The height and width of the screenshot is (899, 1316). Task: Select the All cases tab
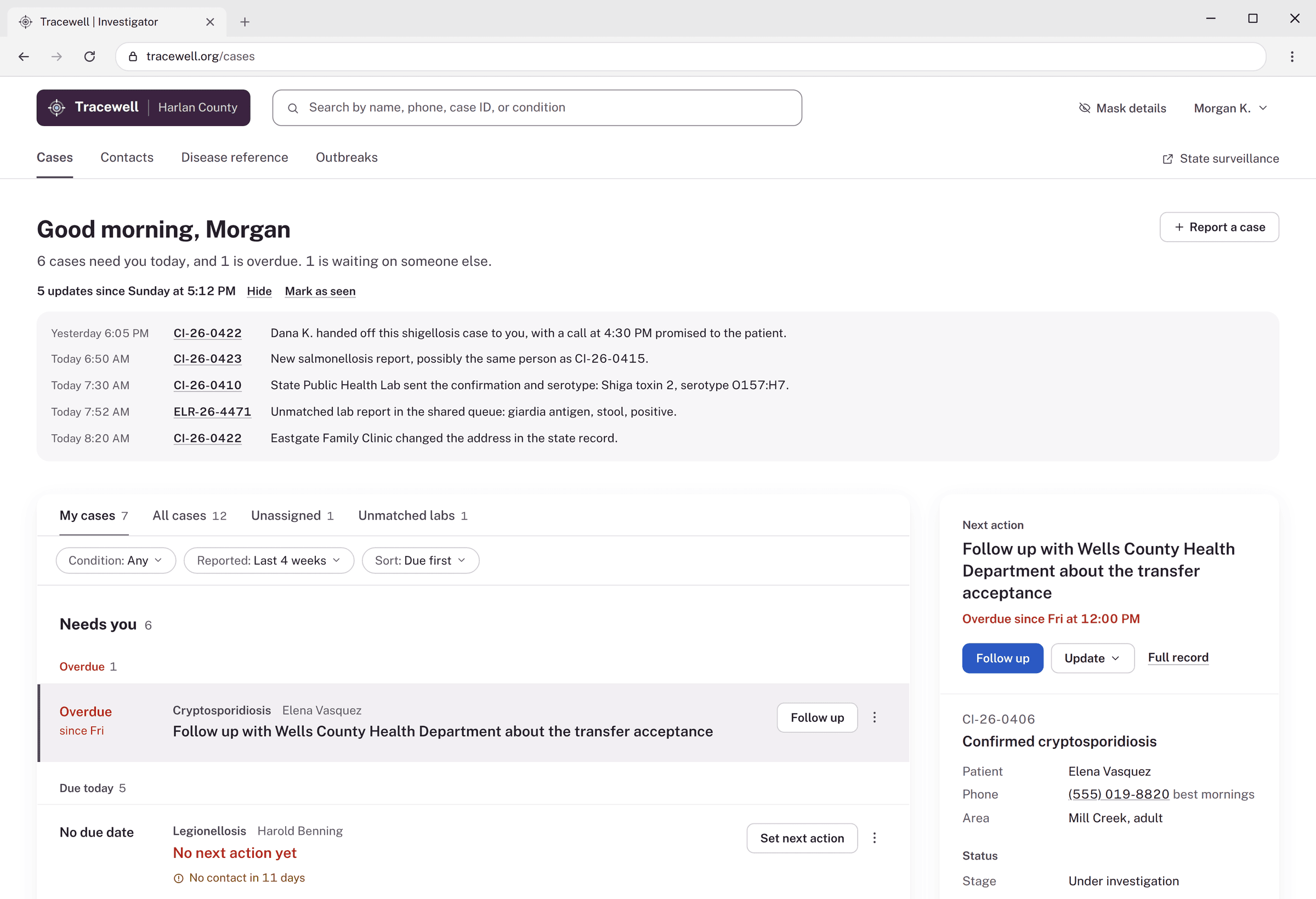(190, 515)
